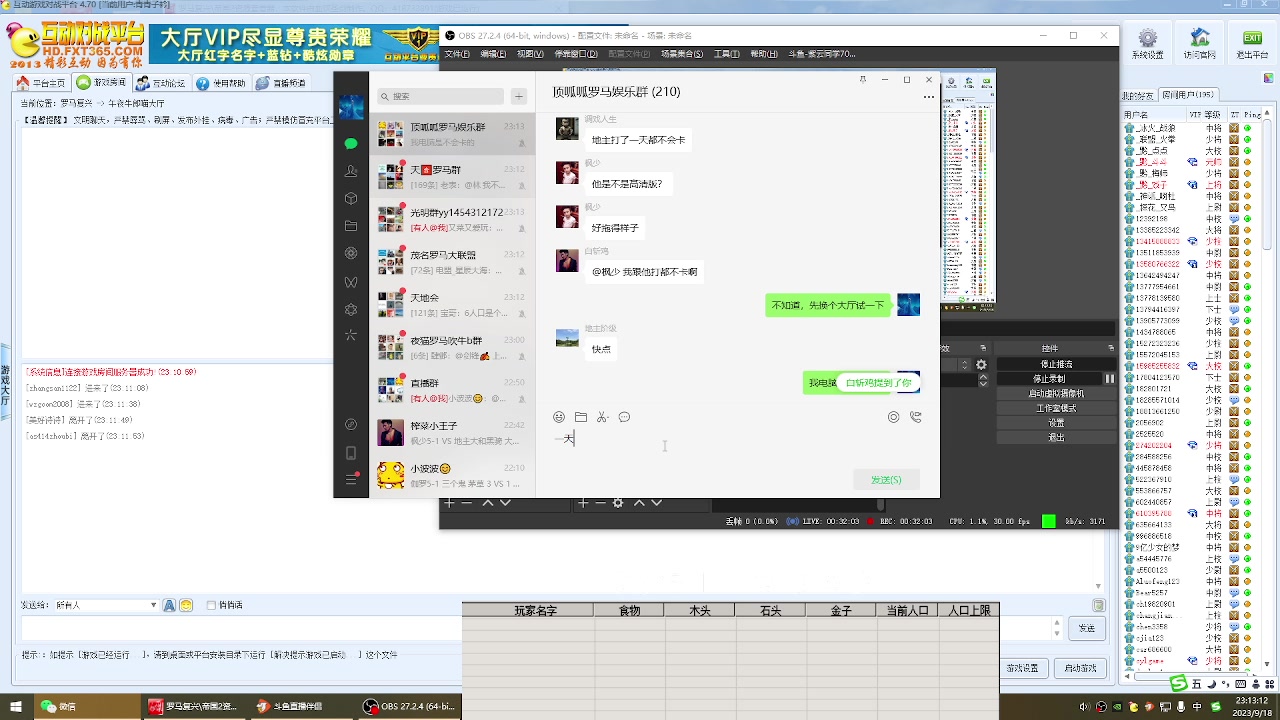Screen dimensions: 1280x720
Task: Click the lobby 发送 button
Action: click(1087, 628)
